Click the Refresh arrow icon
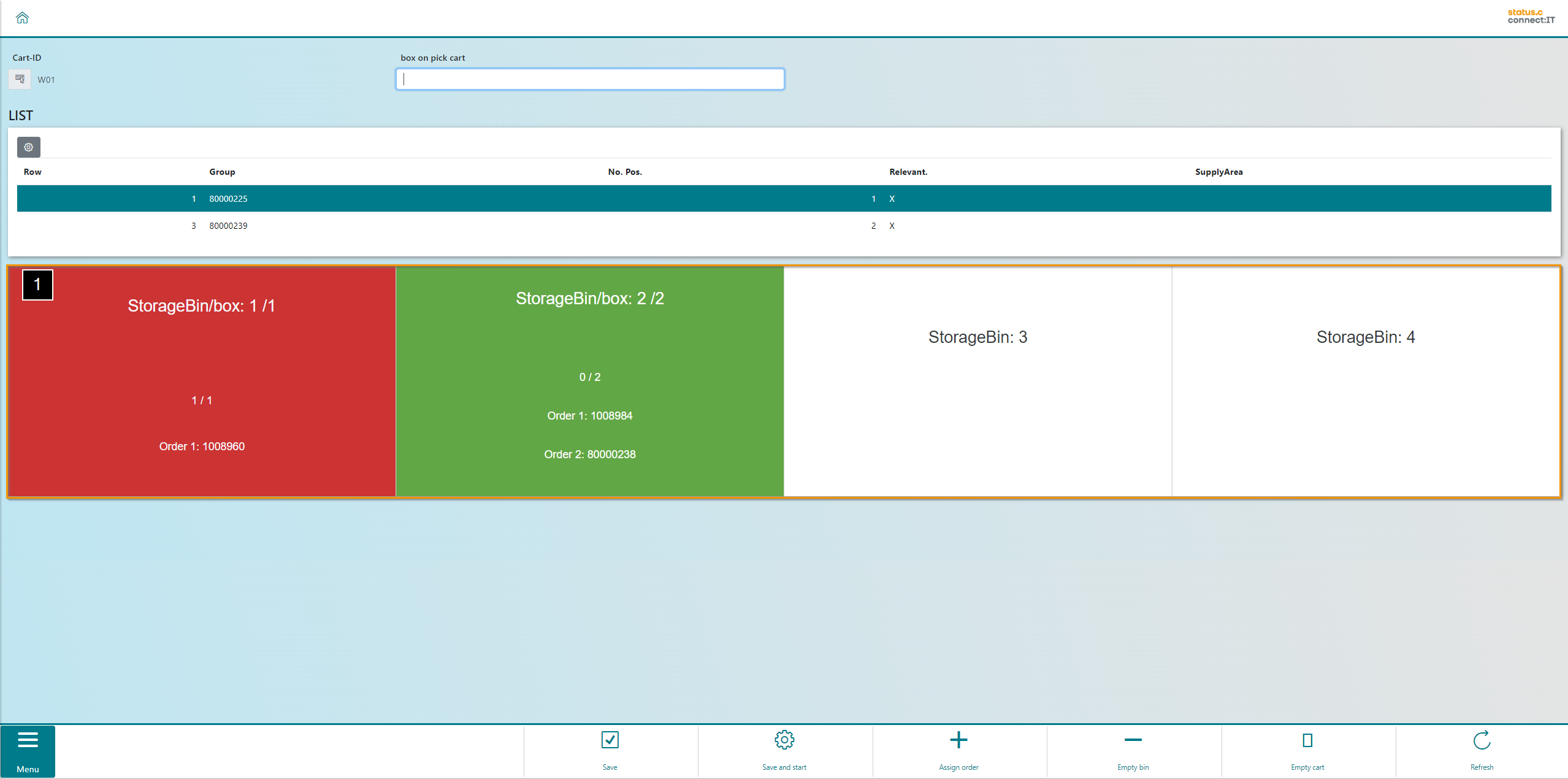Viewport: 1568px width, 779px height. (1482, 741)
